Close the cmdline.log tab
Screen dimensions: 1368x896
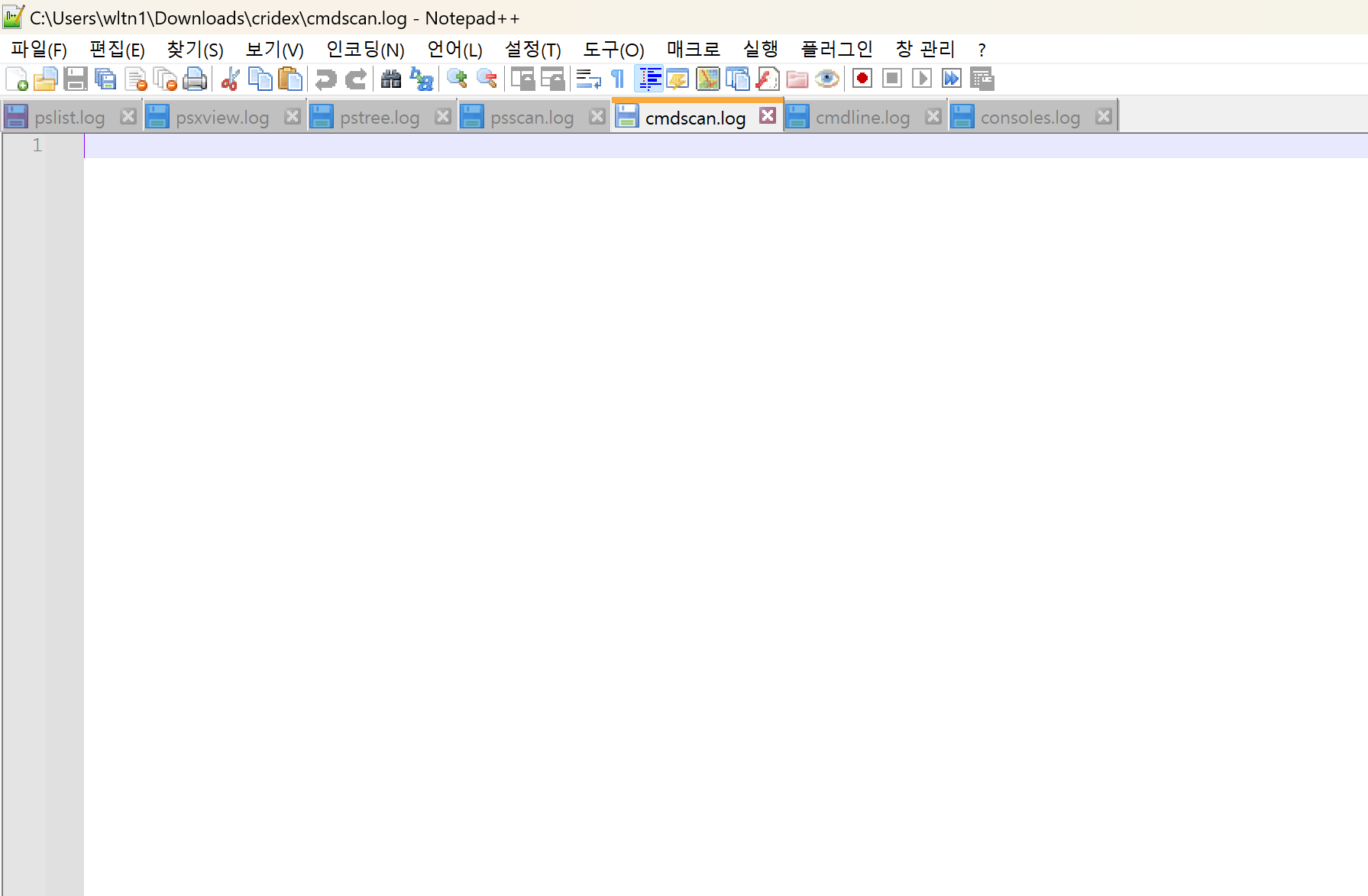pos(933,116)
